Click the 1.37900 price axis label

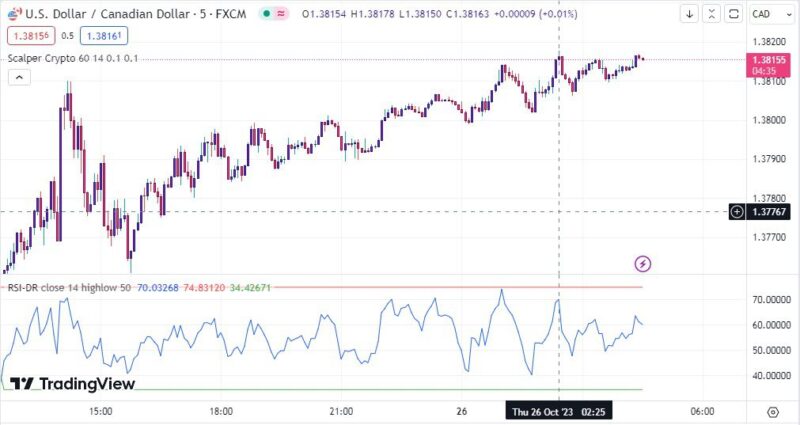coord(769,159)
